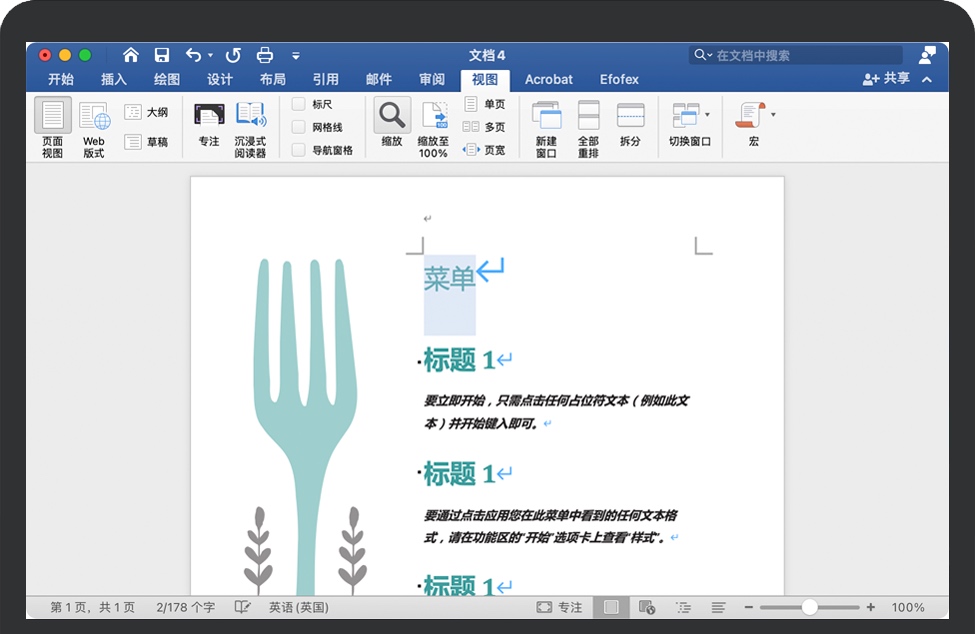Select draft view icon in status bar
The image size is (975, 634).
click(718, 607)
